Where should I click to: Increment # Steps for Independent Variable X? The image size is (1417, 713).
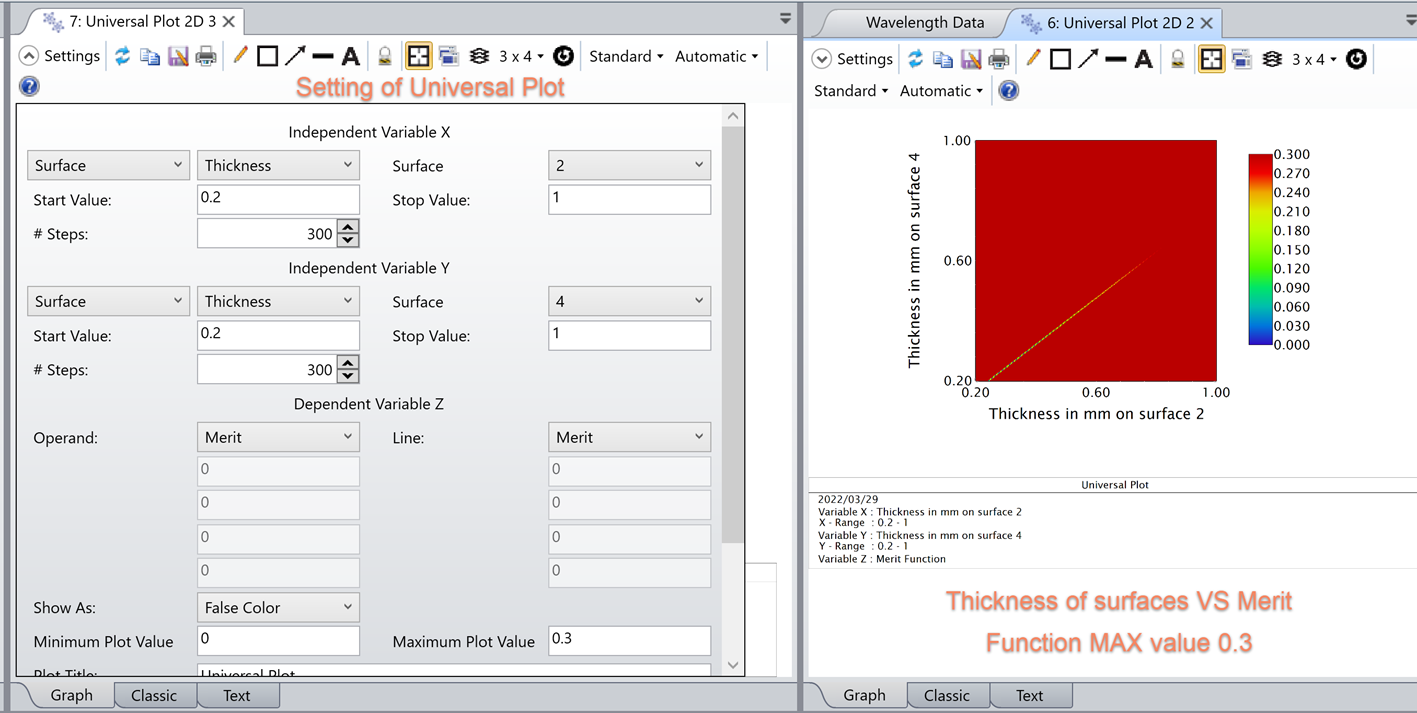tap(348, 227)
